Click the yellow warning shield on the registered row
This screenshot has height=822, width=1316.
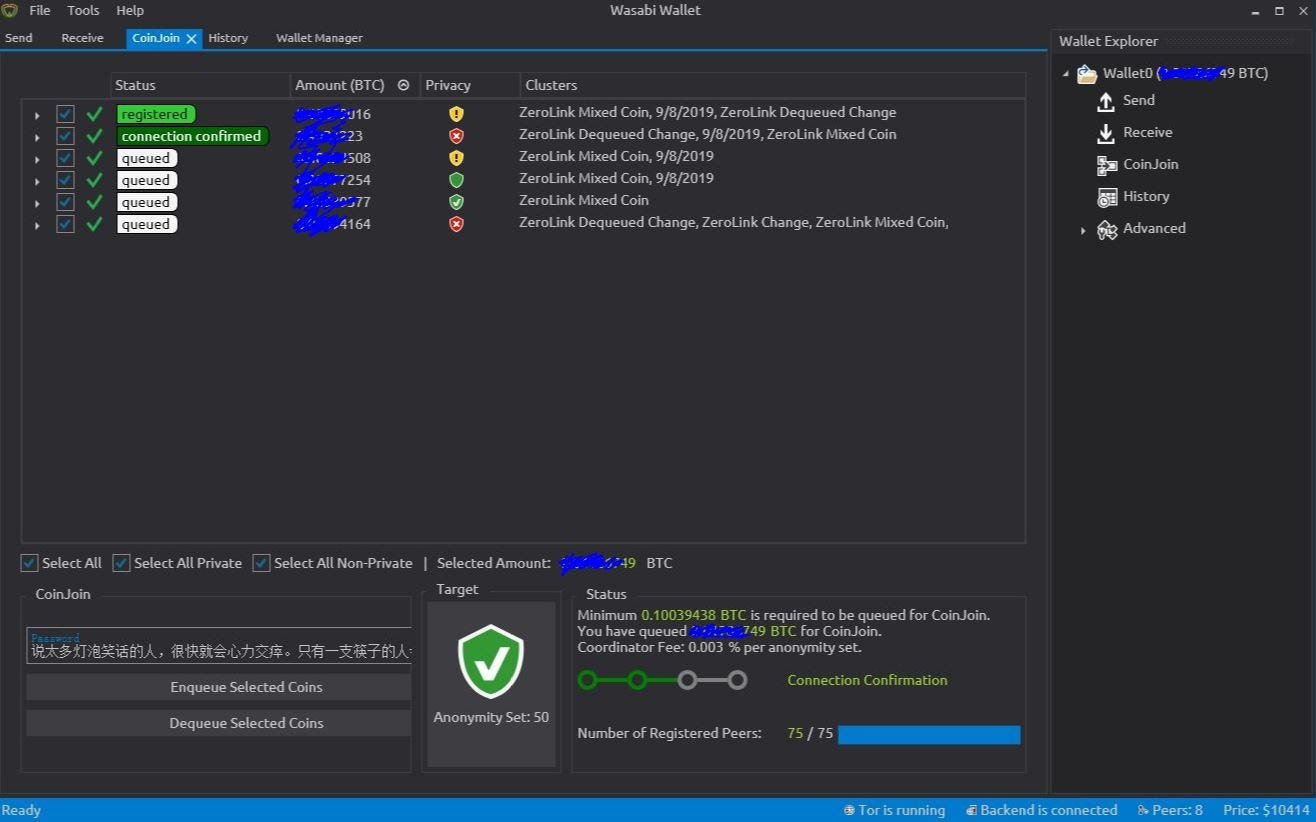point(456,114)
